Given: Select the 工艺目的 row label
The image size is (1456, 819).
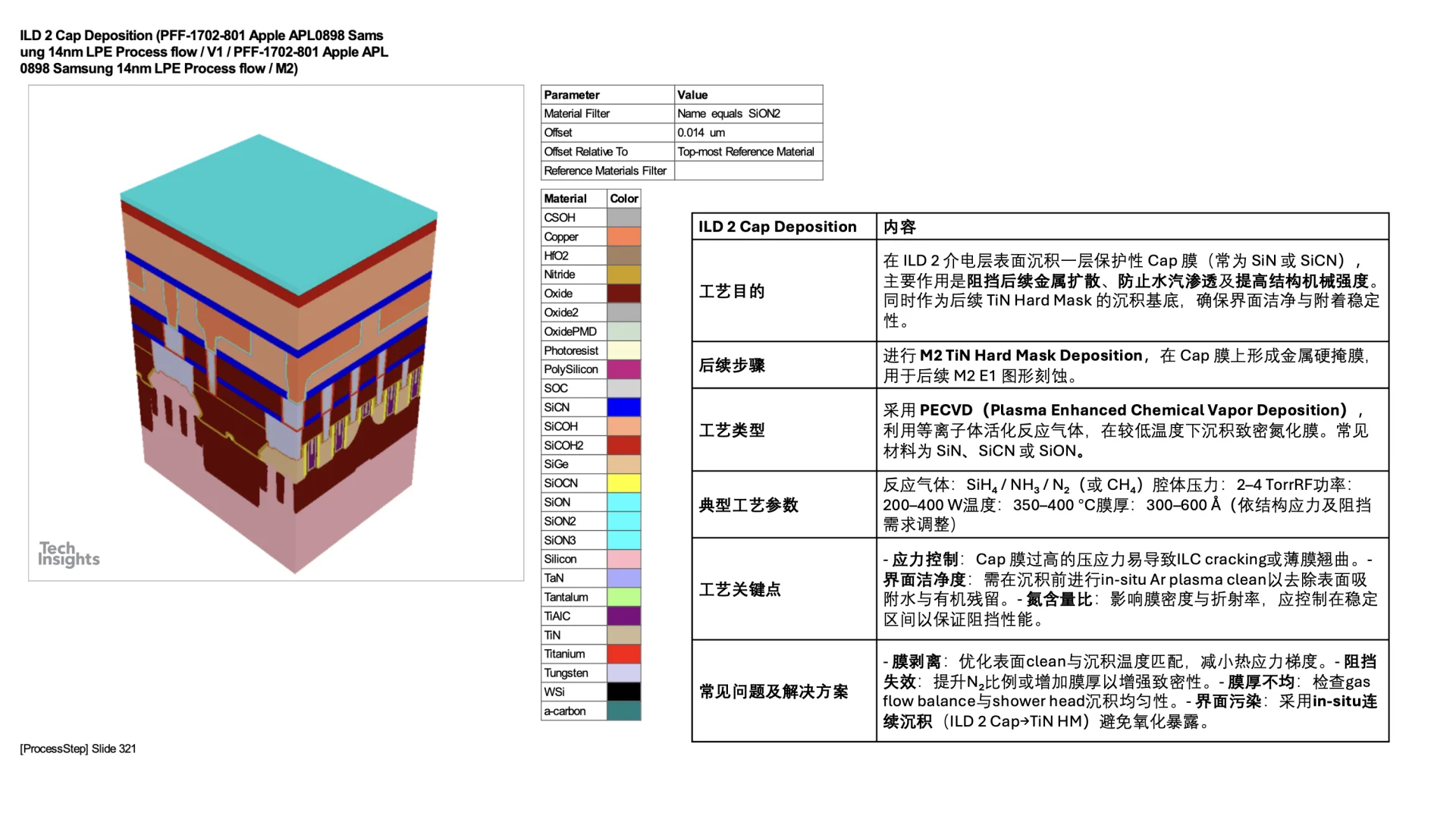Looking at the screenshot, I should coord(733,291).
